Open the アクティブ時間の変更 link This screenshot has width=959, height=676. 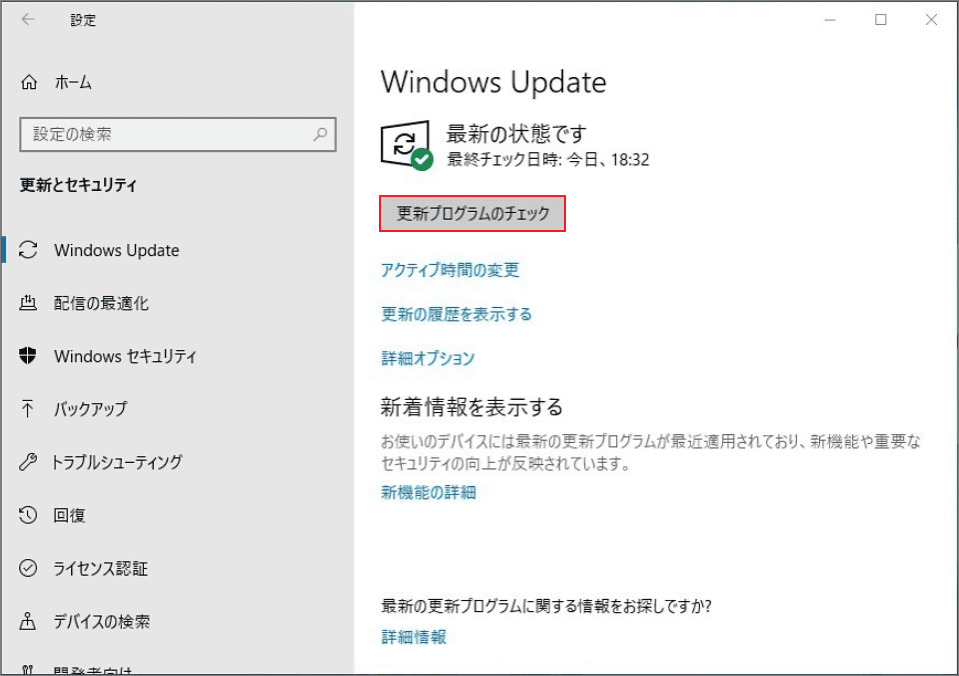[x=450, y=270]
